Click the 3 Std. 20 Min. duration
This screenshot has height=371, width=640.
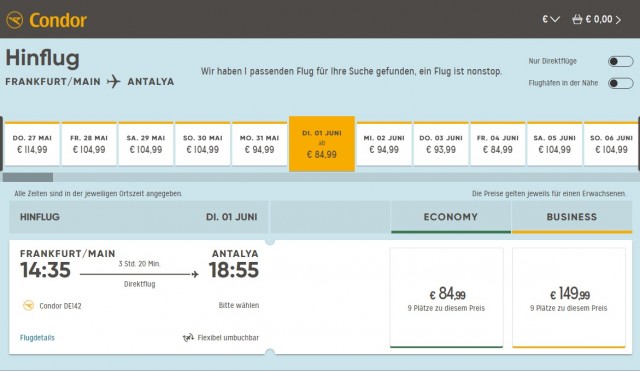tap(140, 264)
